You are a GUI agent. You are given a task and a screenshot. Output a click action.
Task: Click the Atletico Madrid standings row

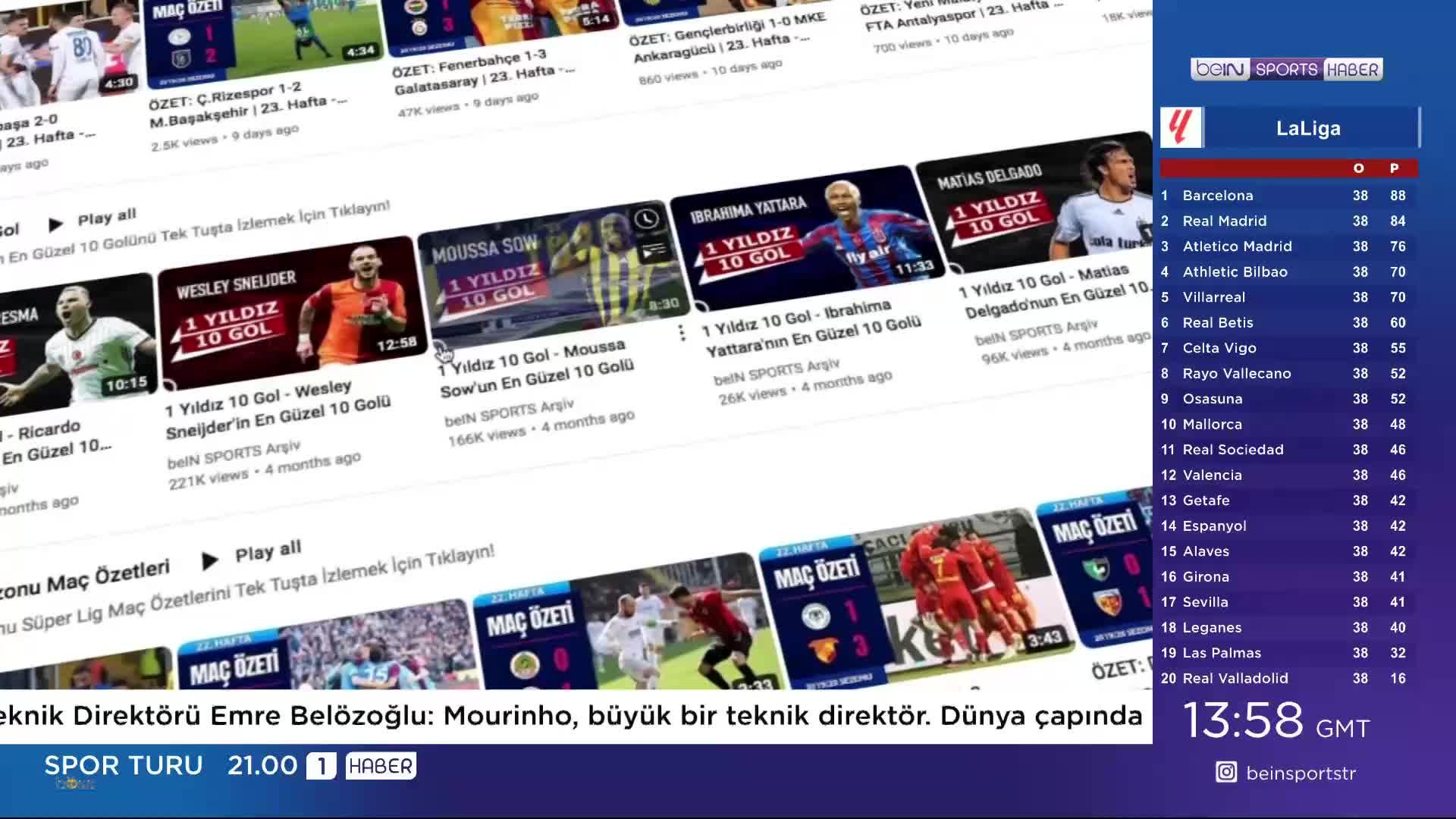(x=1288, y=246)
